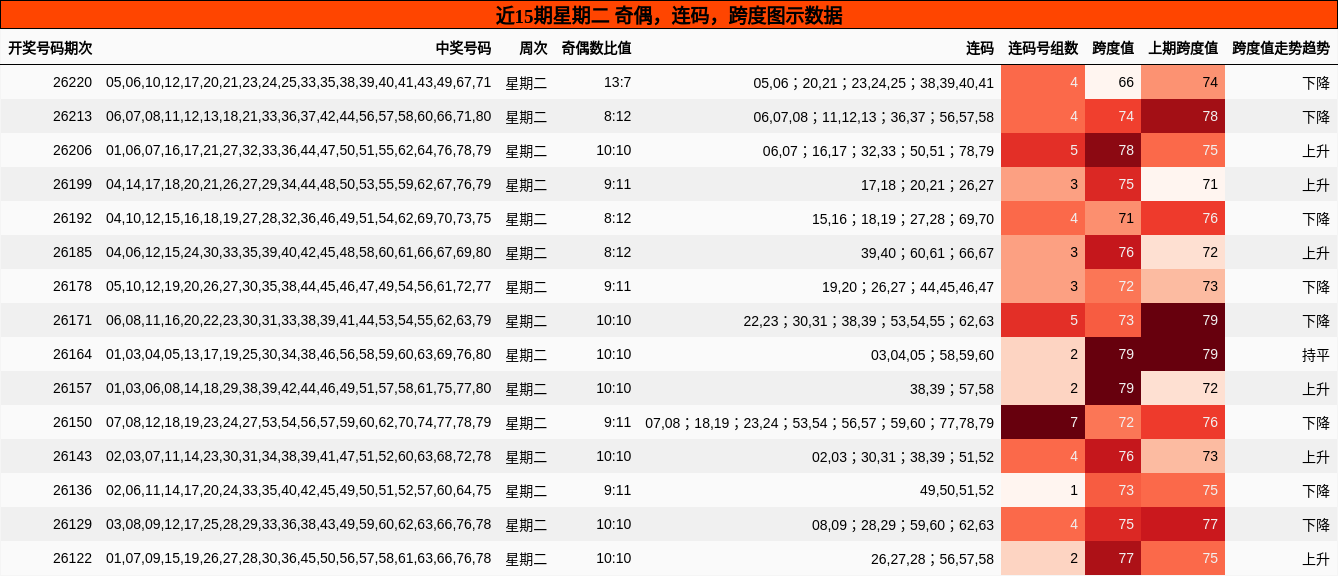Click the 上升 trend in row 26122
The width and height of the screenshot is (1338, 576).
(x=1316, y=558)
